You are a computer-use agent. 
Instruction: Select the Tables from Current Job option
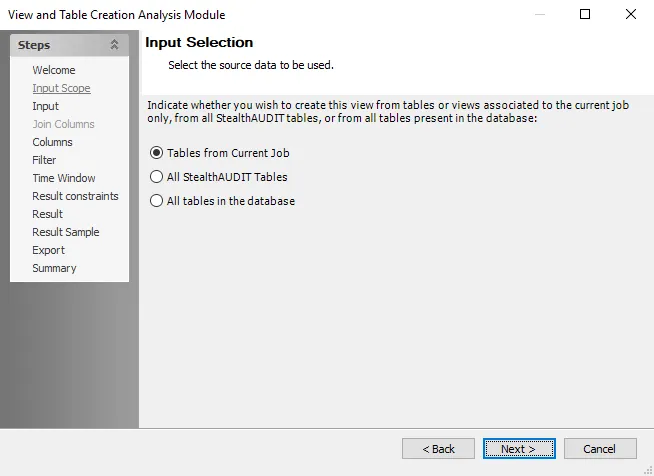(219, 153)
